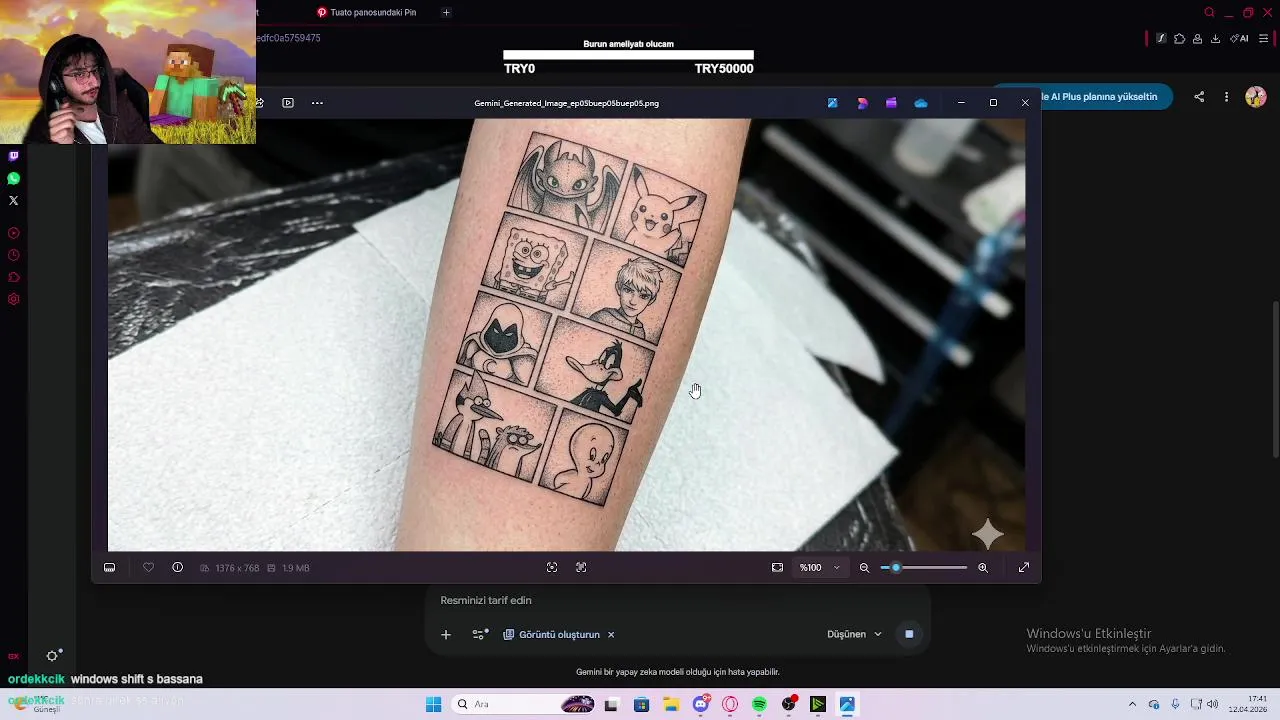
Task: Open the Photos app taskbar icon
Action: pos(847,704)
